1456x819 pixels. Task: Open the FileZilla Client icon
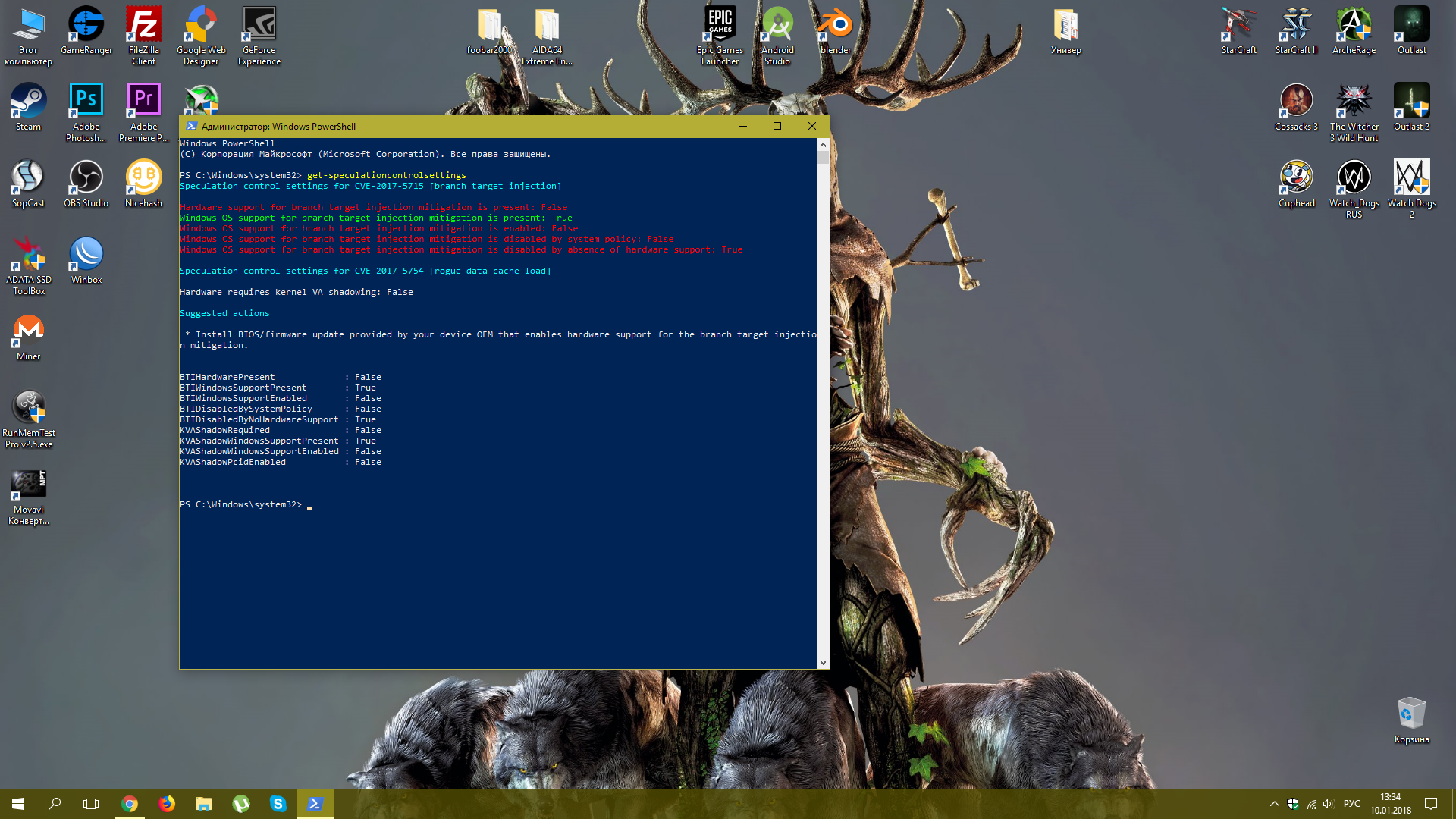(x=143, y=25)
